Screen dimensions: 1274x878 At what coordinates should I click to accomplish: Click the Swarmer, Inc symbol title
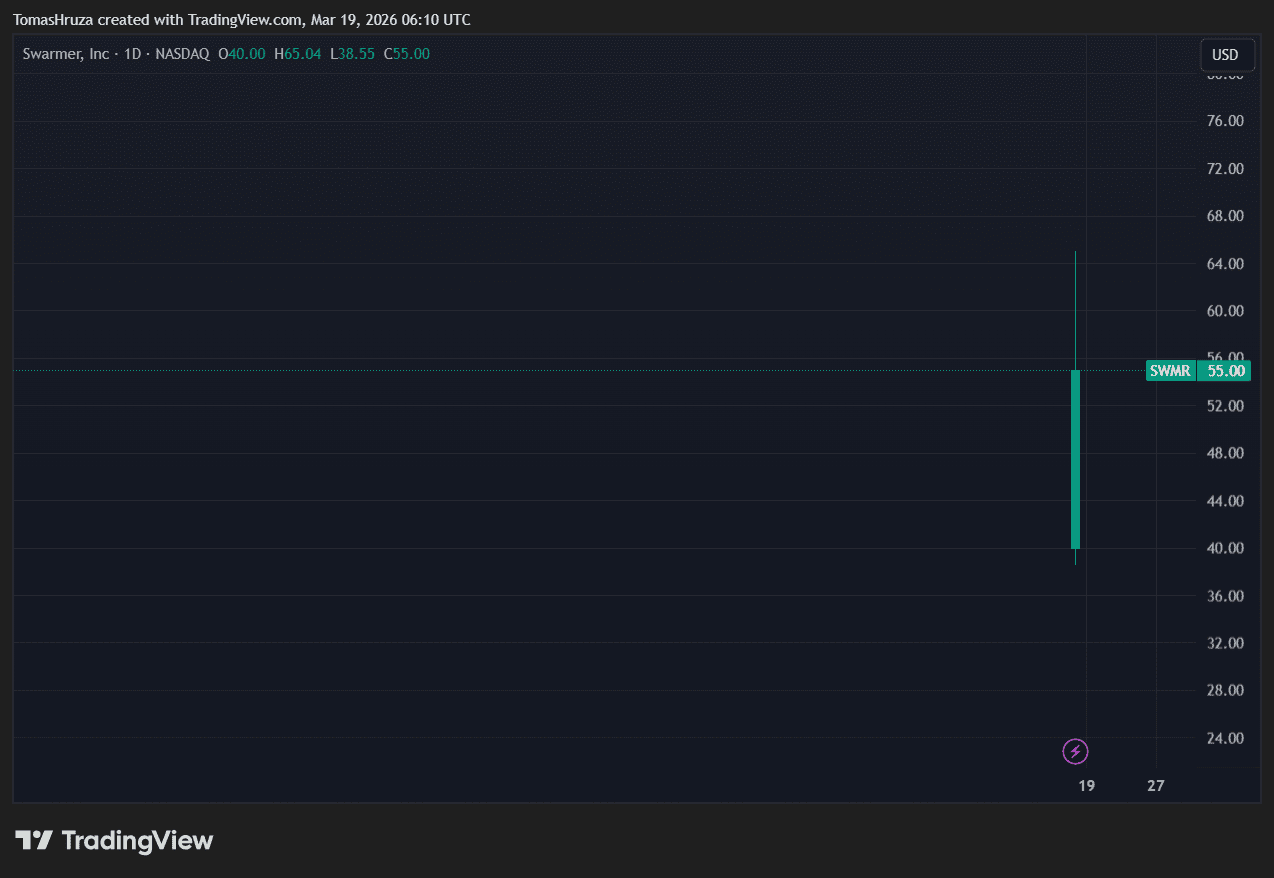pos(65,54)
